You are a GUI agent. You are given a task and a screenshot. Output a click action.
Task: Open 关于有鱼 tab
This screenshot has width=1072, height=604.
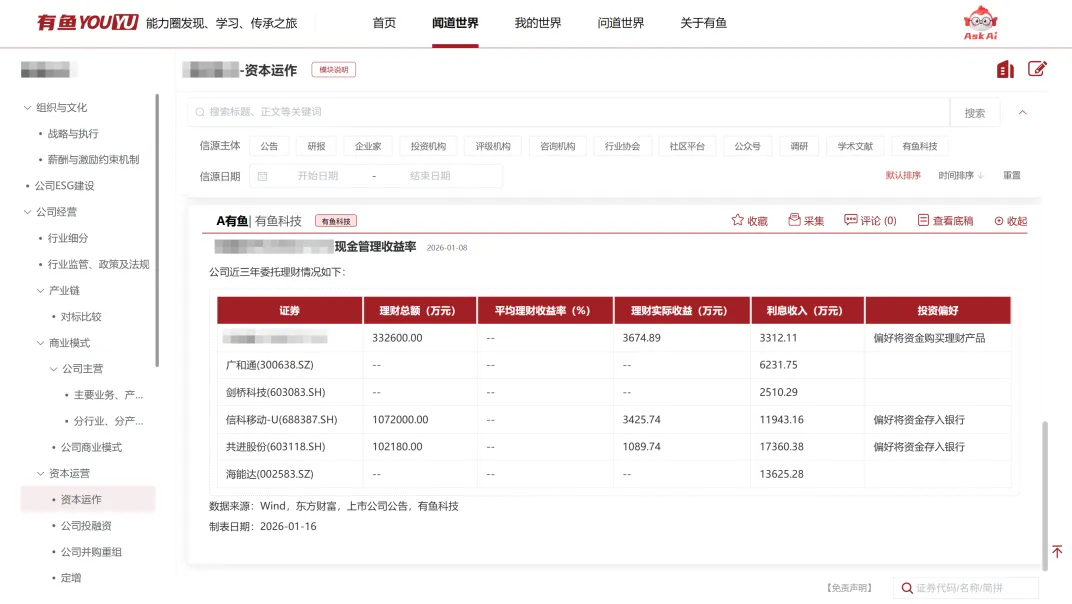[x=704, y=23]
